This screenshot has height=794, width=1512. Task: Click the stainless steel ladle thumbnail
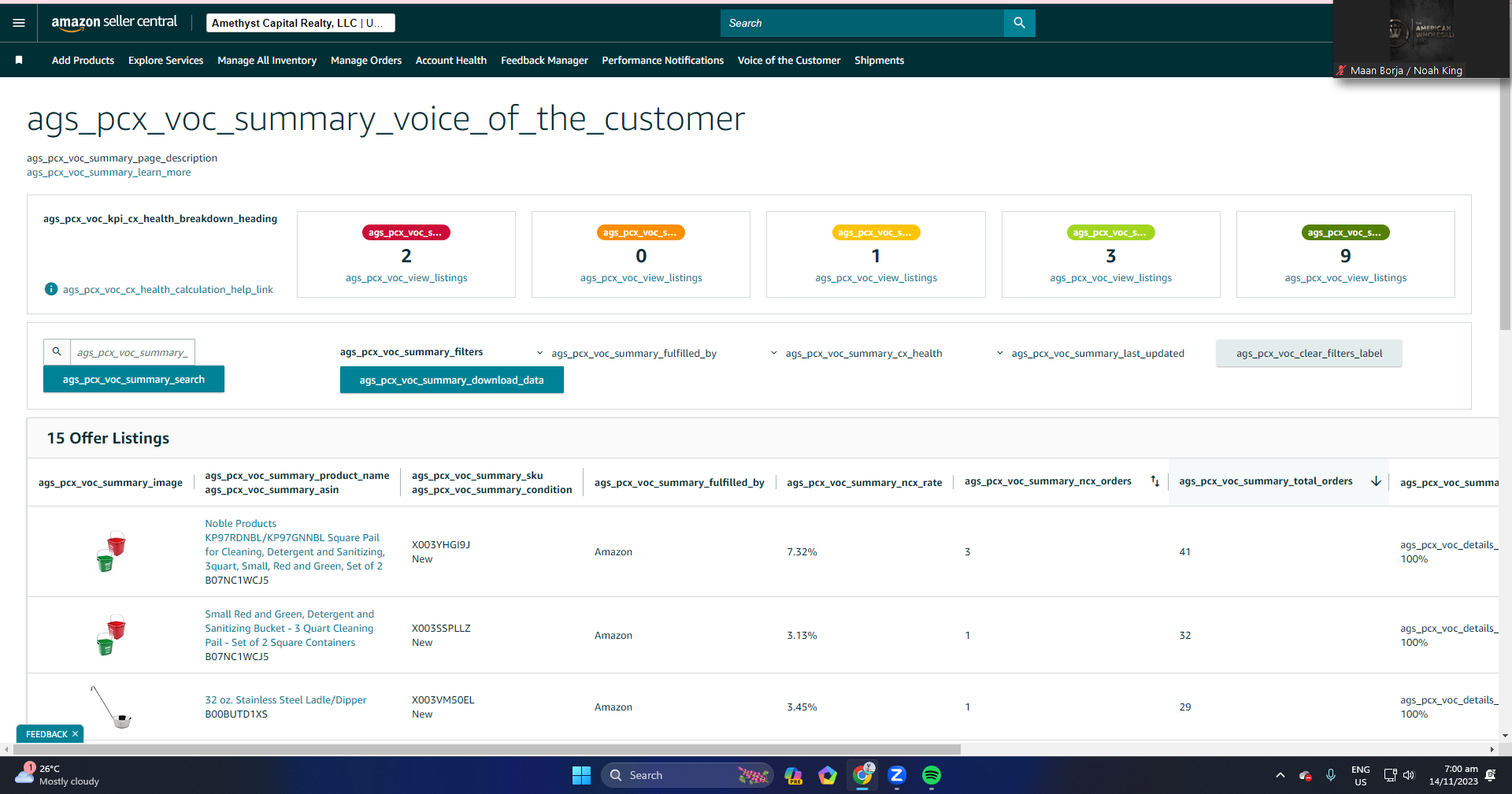click(111, 707)
